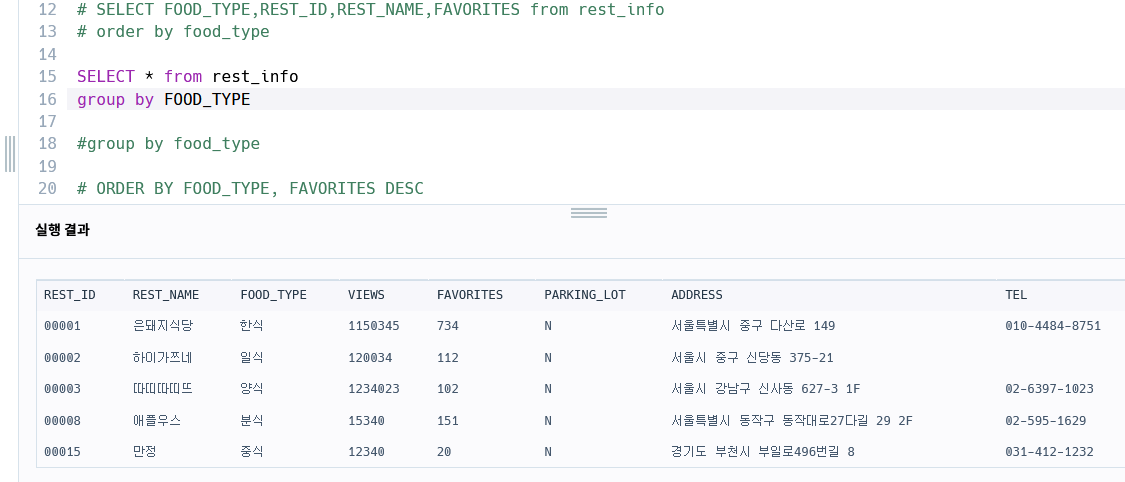Click the REST_NAME column header
Screen dimensions: 1125x482
[166, 295]
